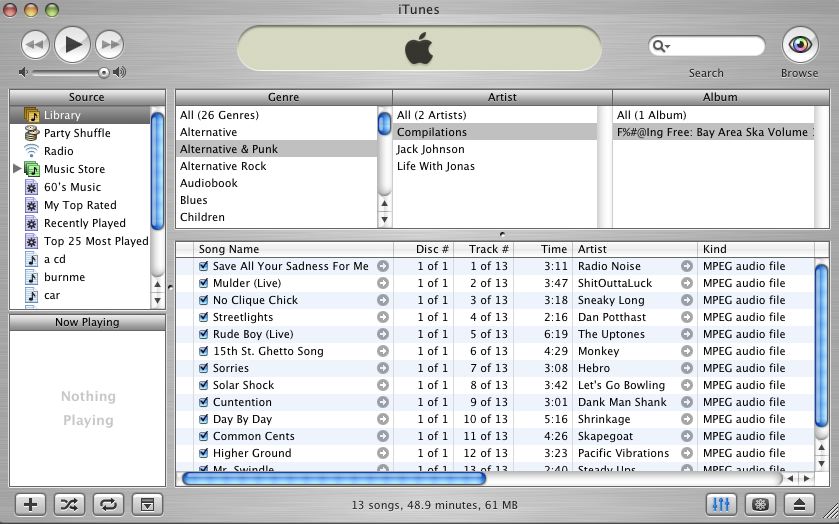This screenshot has width=839, height=524.
Task: Toggle repeat playback mode
Action: click(x=109, y=504)
